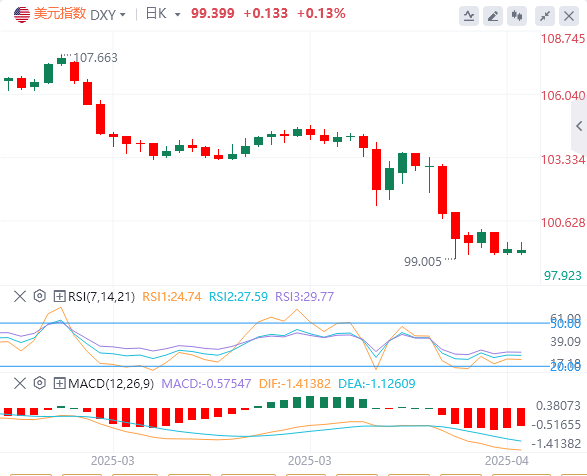
Task: Select the drawing pencil tool
Action: click(x=493, y=16)
